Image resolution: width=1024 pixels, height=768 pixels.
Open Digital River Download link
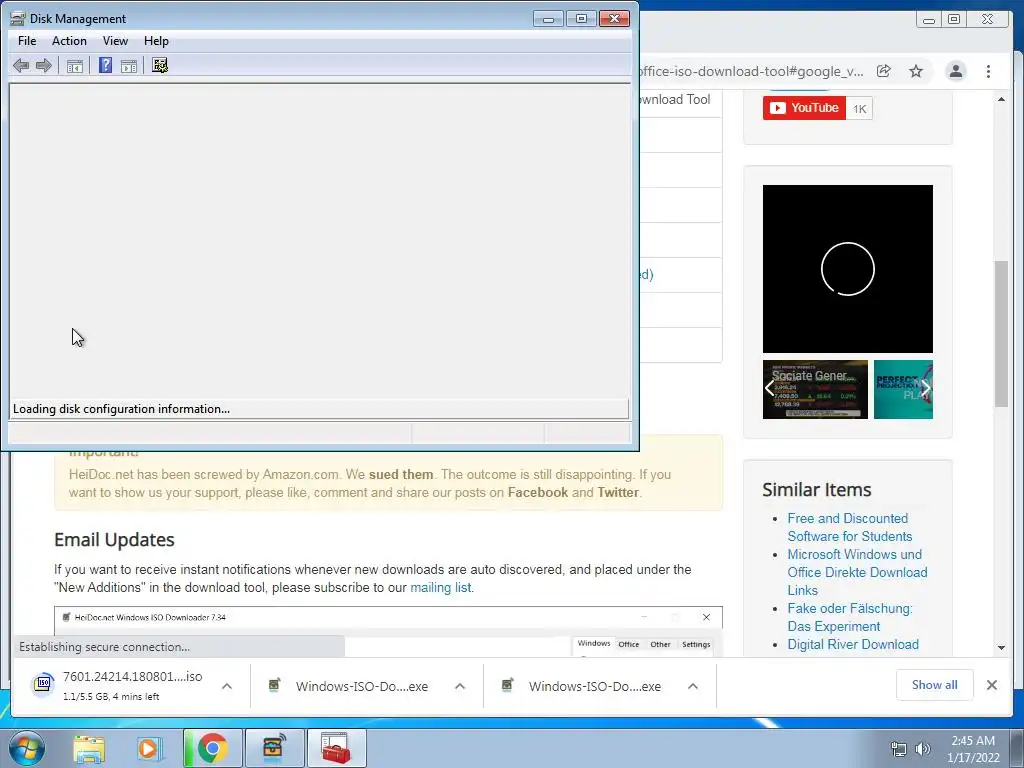click(x=853, y=644)
